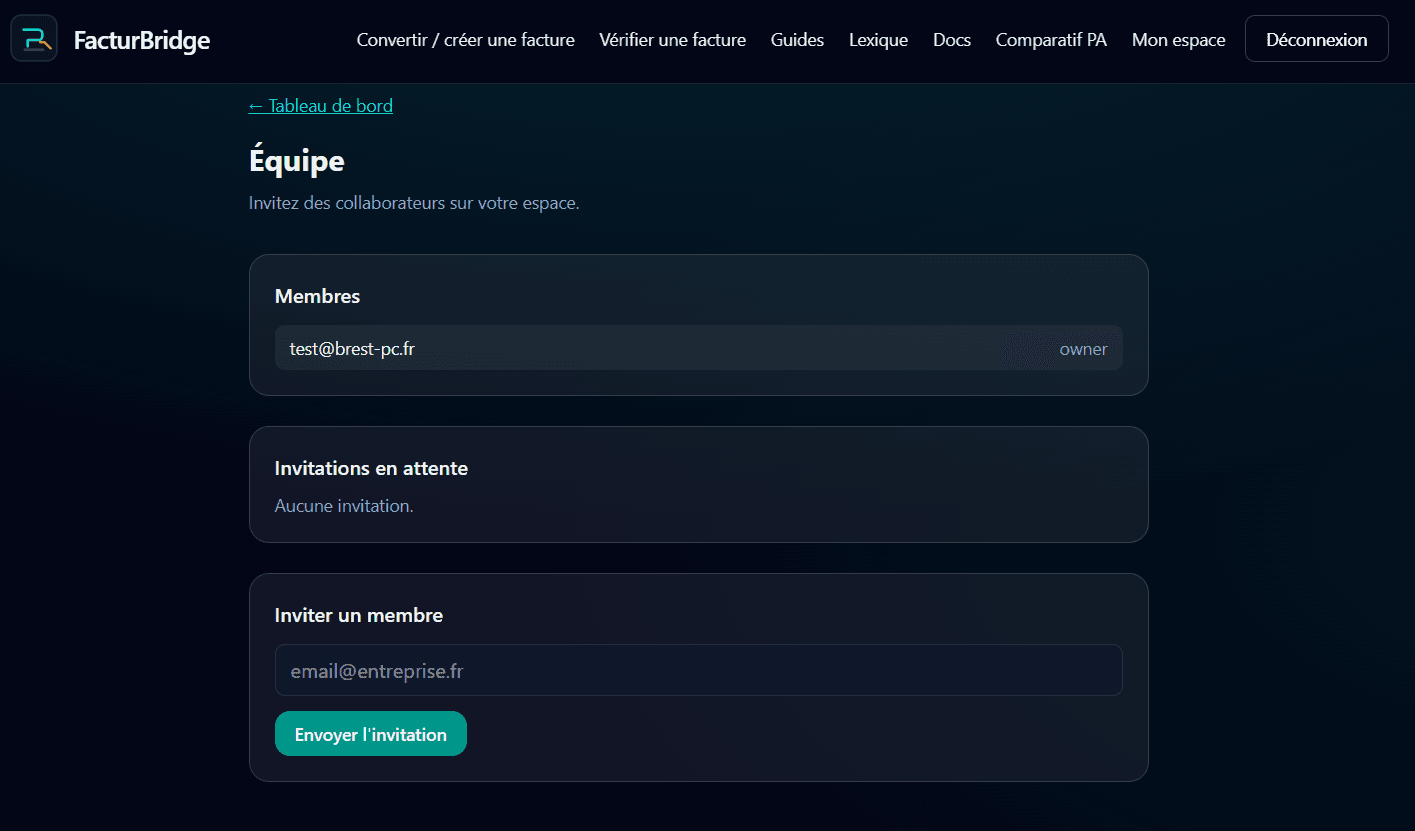Click Invitations en attente heading
The width and height of the screenshot is (1415, 831).
371,468
